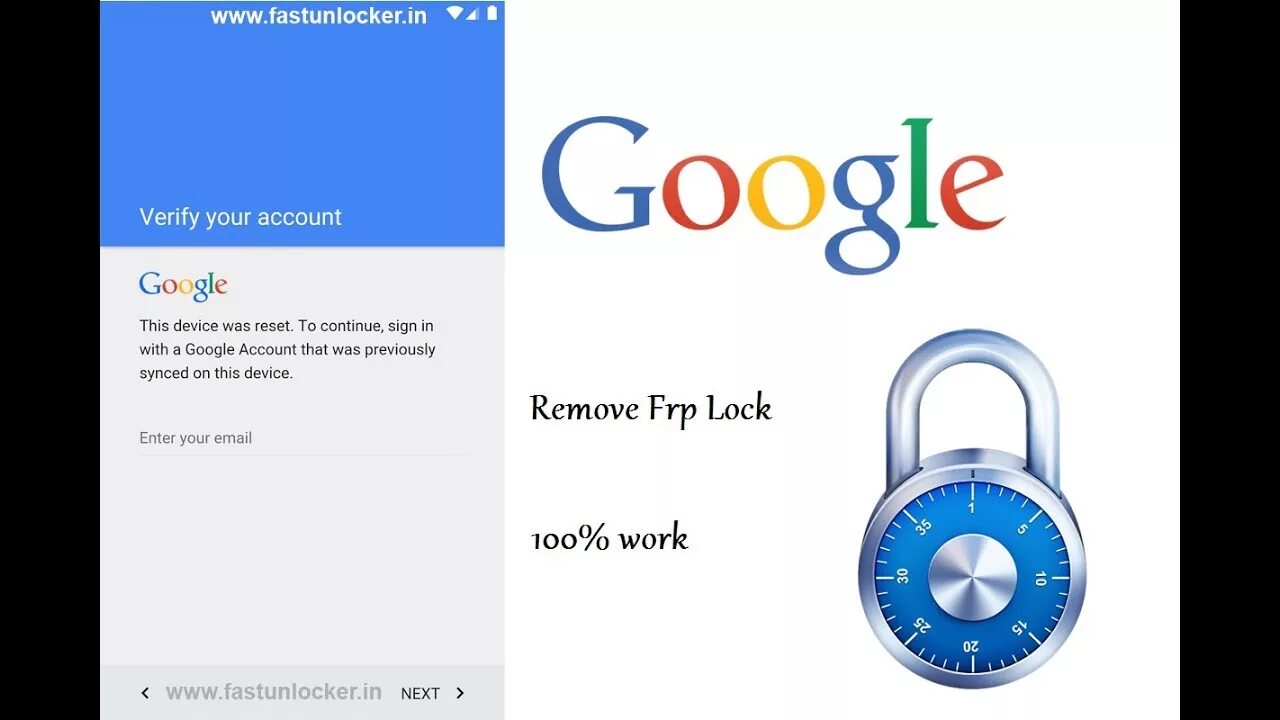The image size is (1280, 720).
Task: Tap the Wi-Fi status icon
Action: coord(455,14)
